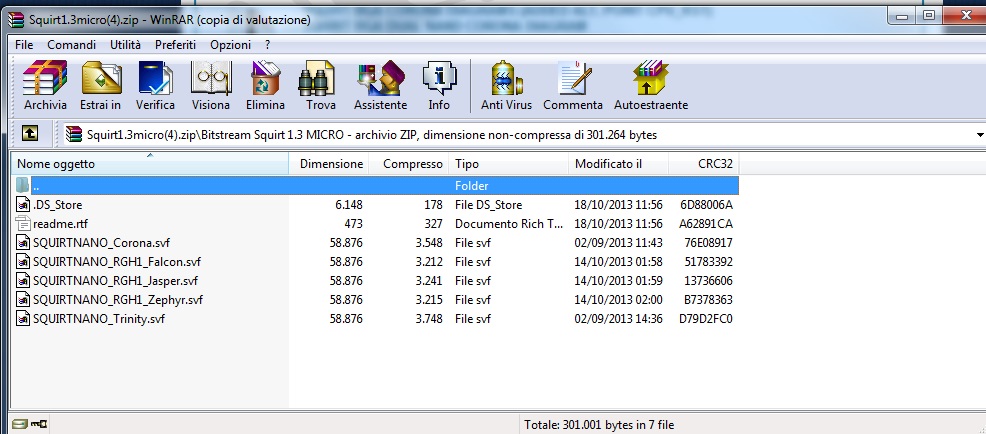
Task: Select SQUIRTNANO_RGH1_Zephyr.svf file
Action: tap(118, 300)
